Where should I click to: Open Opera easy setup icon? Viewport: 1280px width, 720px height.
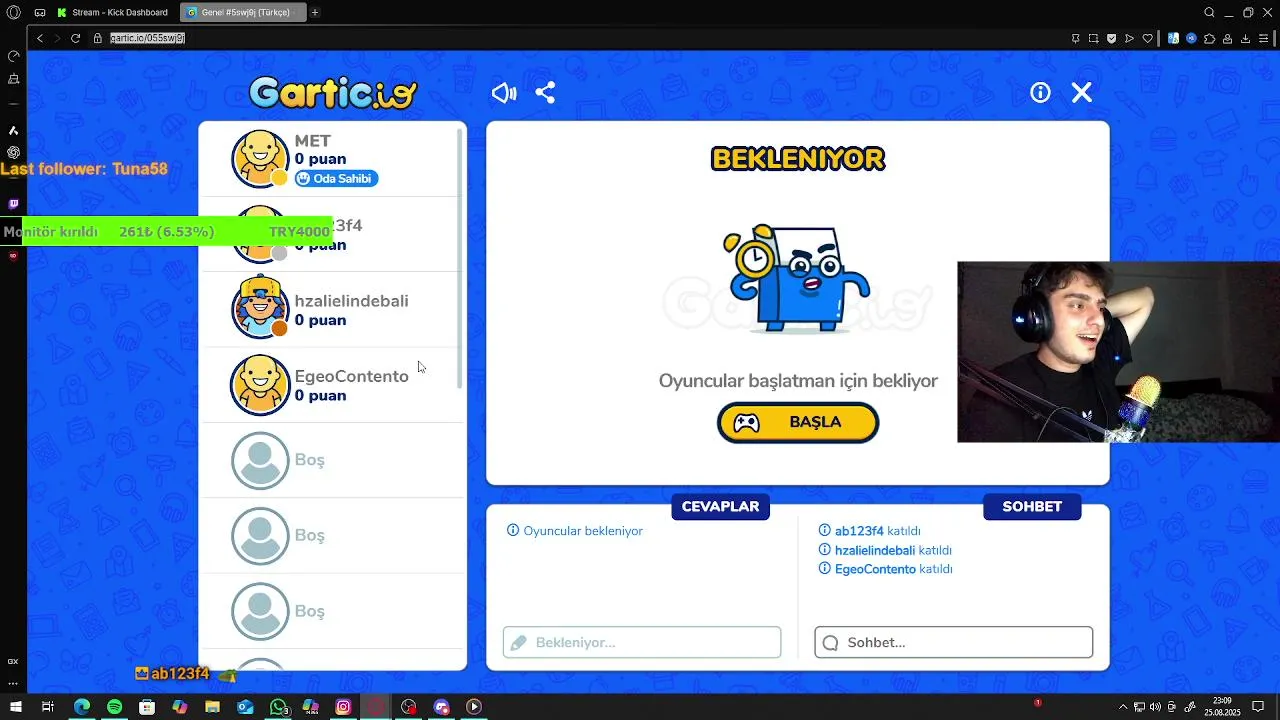1264,38
